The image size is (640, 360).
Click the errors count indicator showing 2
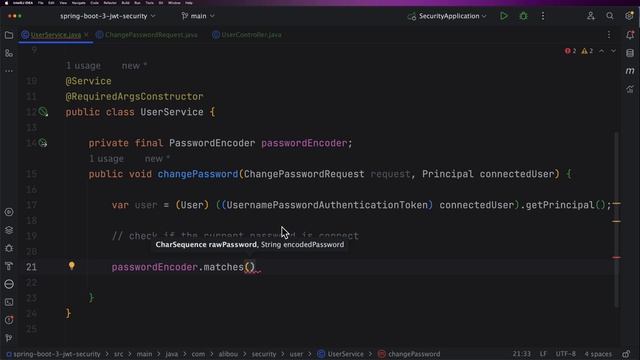tap(571, 51)
